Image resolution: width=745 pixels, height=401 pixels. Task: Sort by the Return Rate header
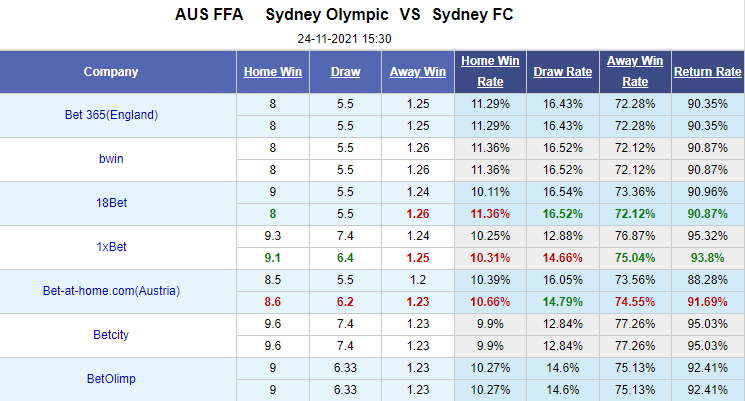click(707, 72)
